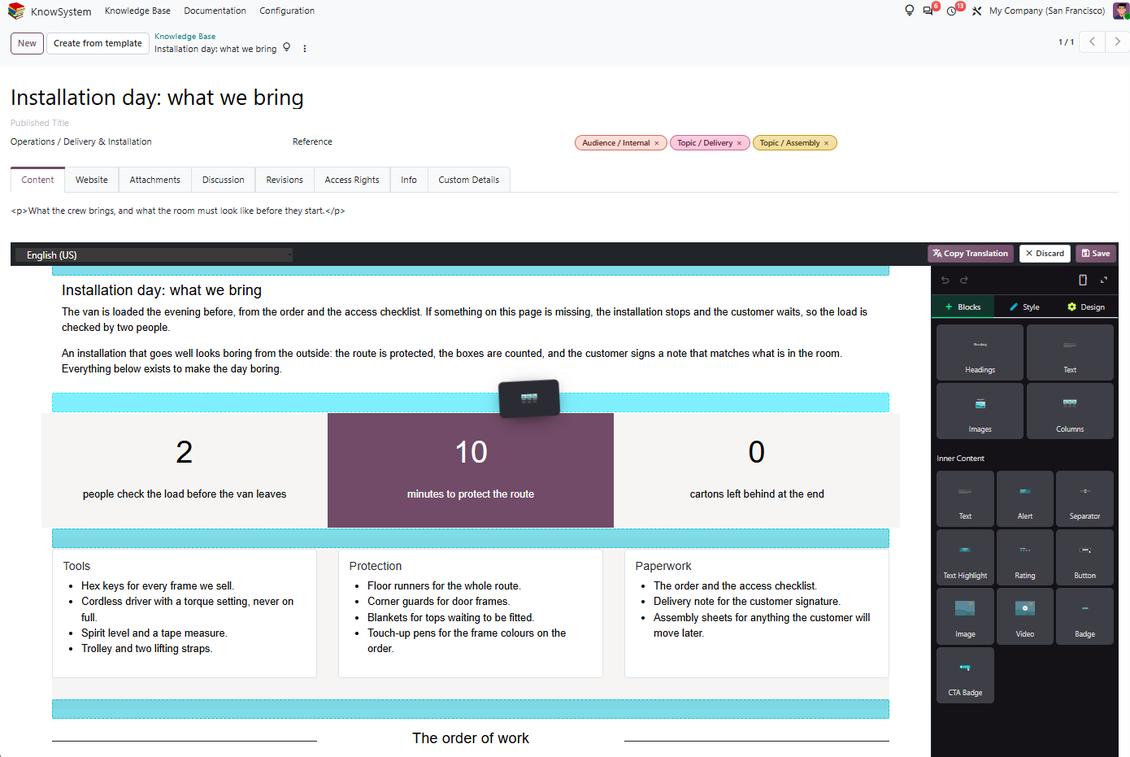Remove the Topic / Delivery tag

(739, 143)
